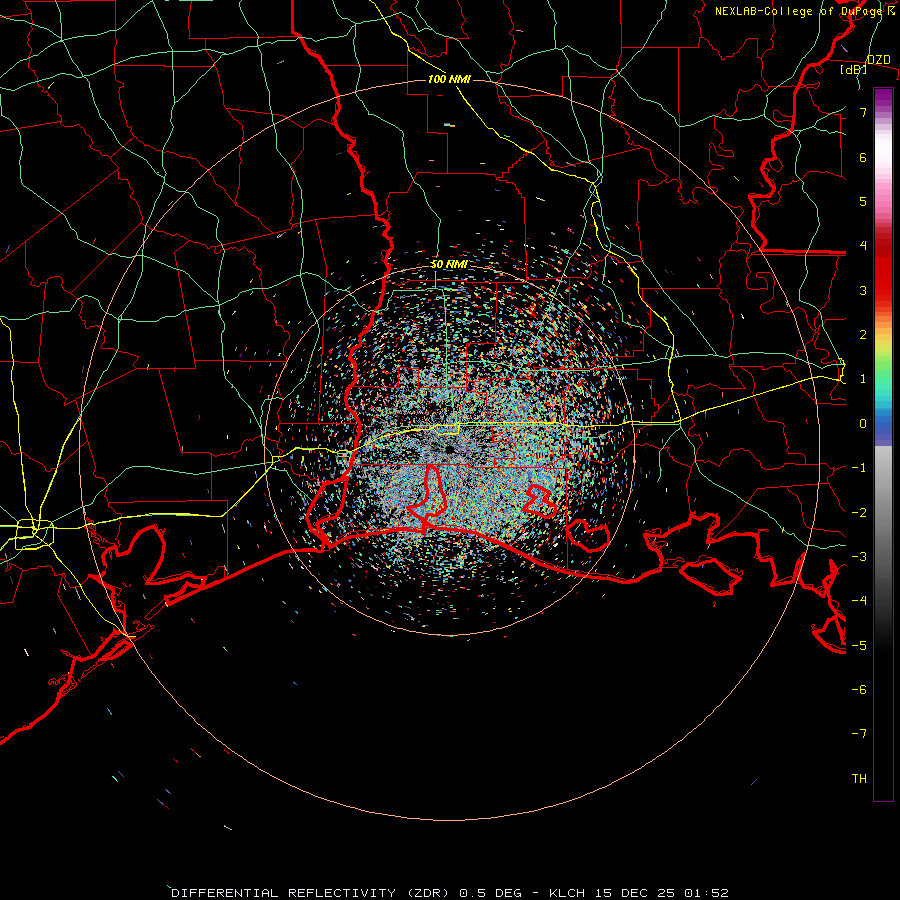900x900 pixels.
Task: Click the KLCH 15 DEC 25 01:52 timestamp
Action: point(639,893)
